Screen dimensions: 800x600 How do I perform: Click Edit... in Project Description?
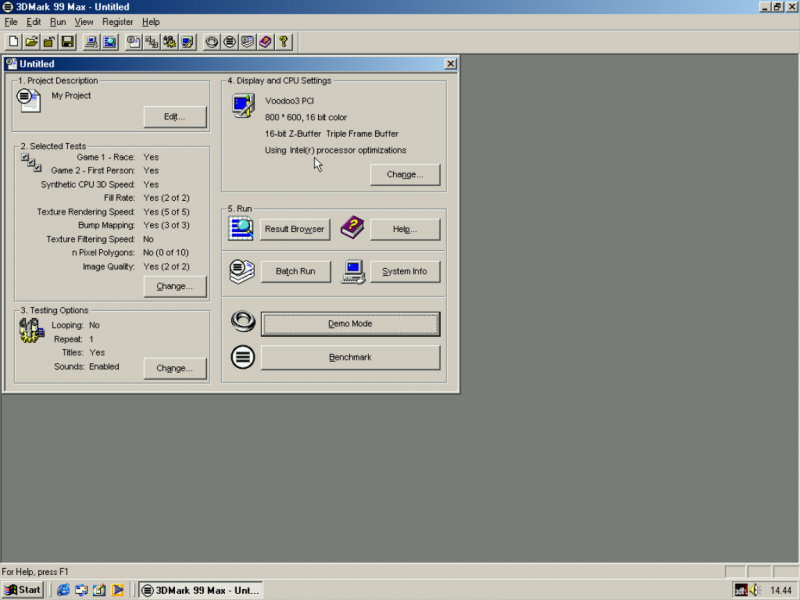coord(174,117)
